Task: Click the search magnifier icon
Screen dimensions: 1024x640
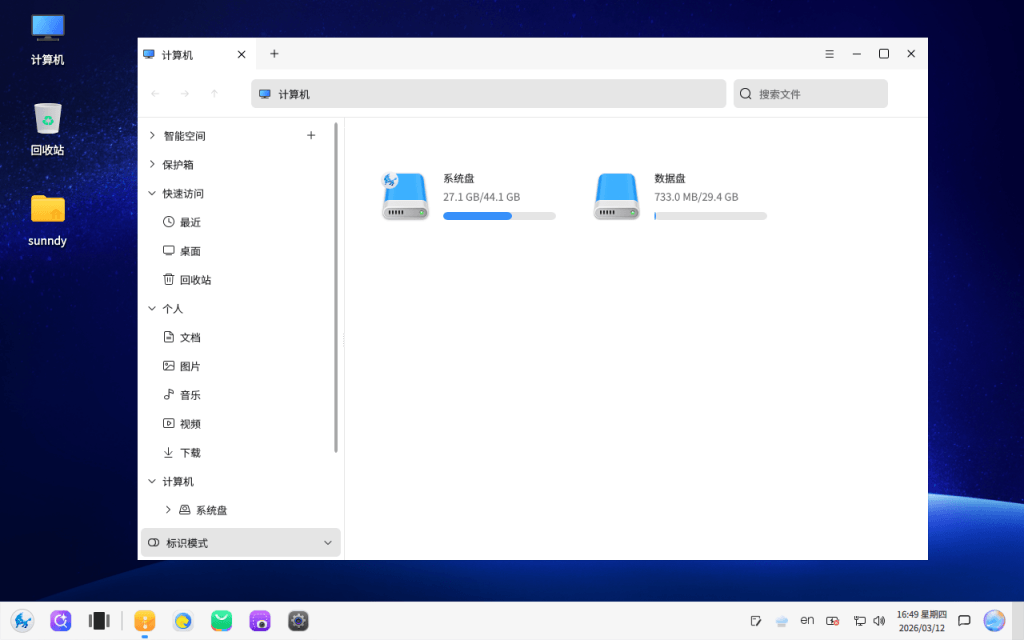Action: coord(745,94)
